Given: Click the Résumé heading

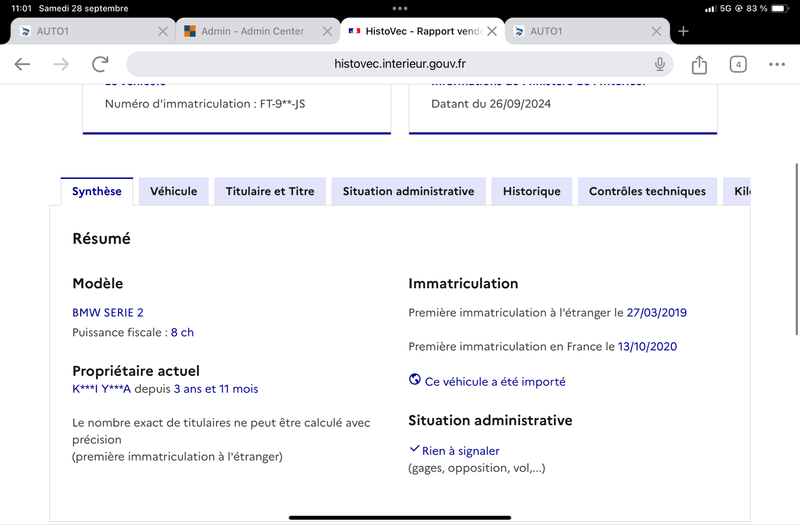Looking at the screenshot, I should pyautogui.click(x=102, y=238).
